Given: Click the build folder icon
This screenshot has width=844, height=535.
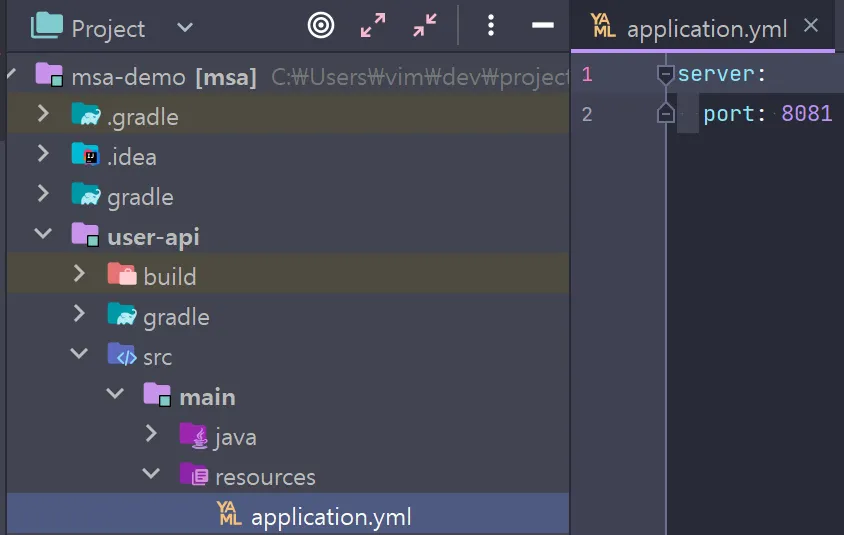Looking at the screenshot, I should 122,276.
